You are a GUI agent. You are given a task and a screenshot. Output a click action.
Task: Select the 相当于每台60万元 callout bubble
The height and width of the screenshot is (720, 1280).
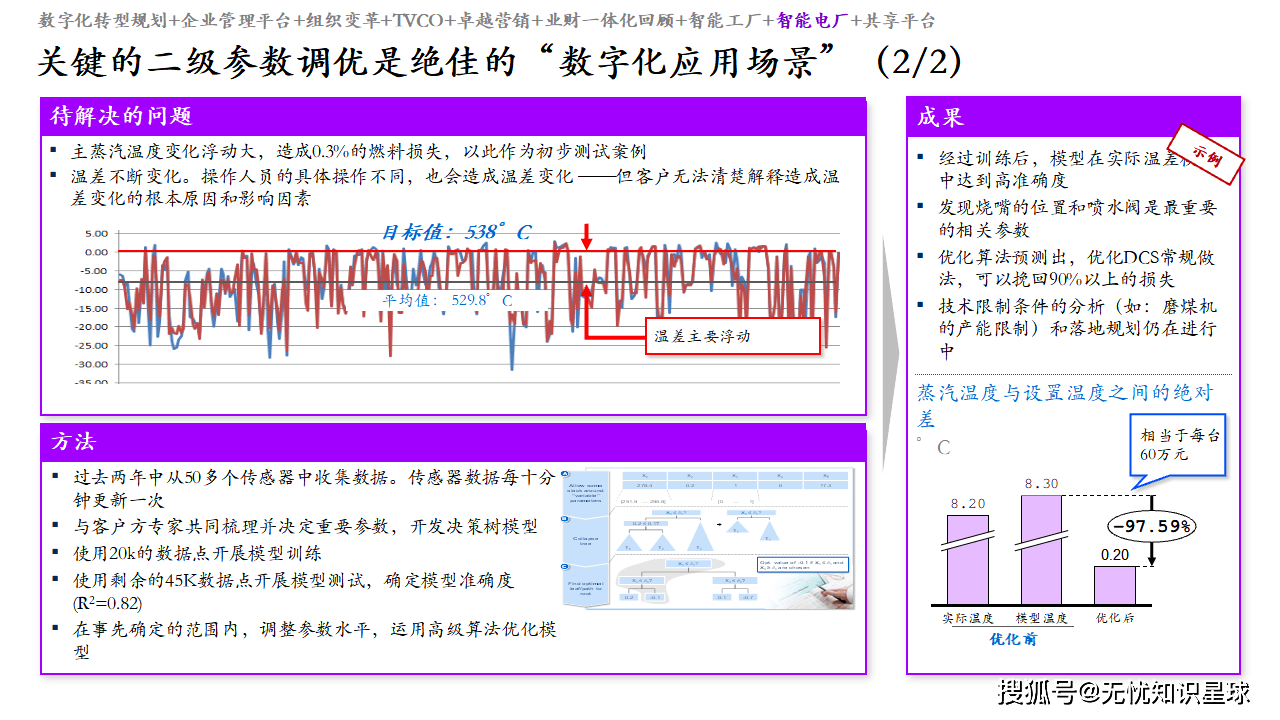tap(1180, 445)
